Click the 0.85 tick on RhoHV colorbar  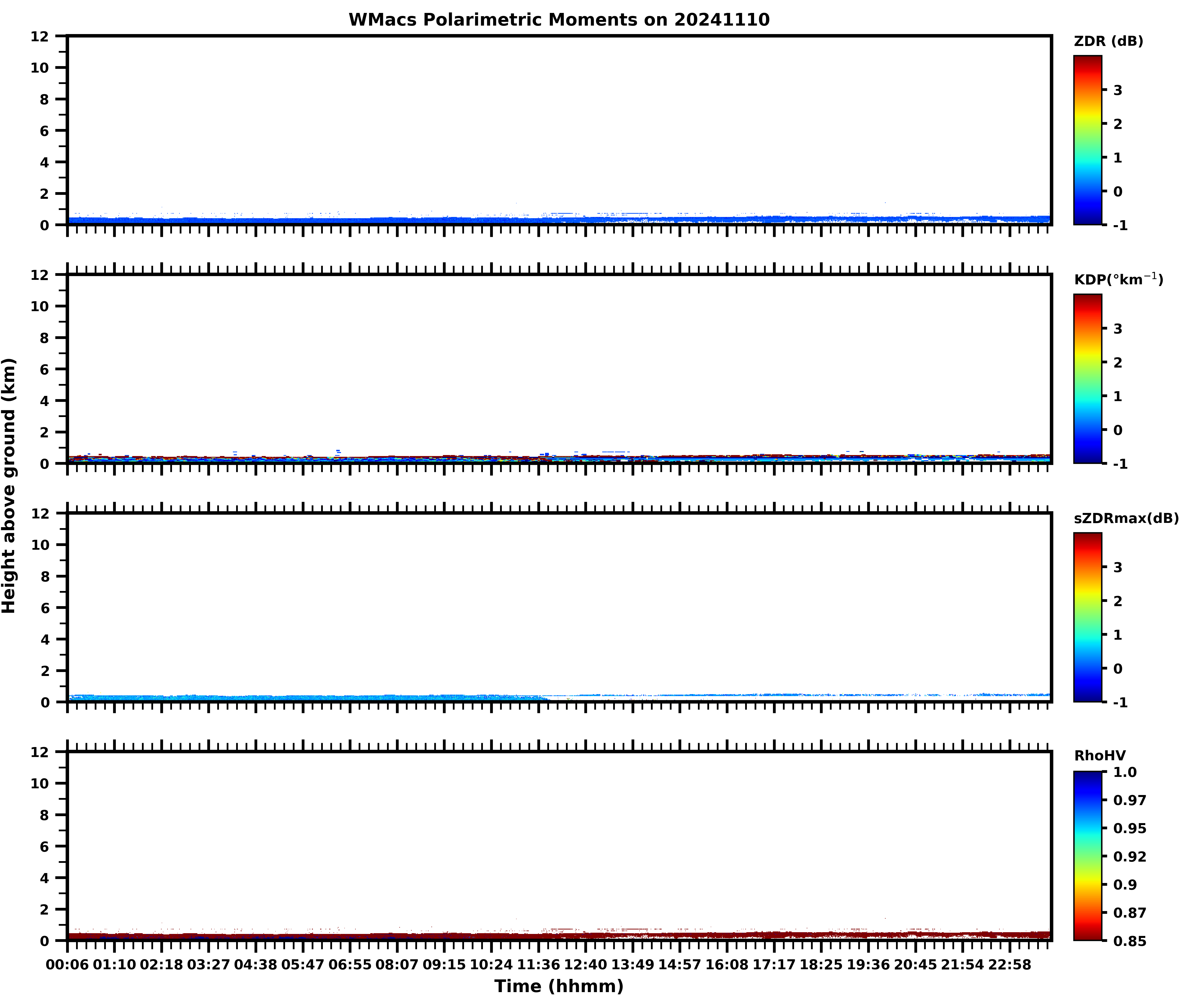point(1129,941)
